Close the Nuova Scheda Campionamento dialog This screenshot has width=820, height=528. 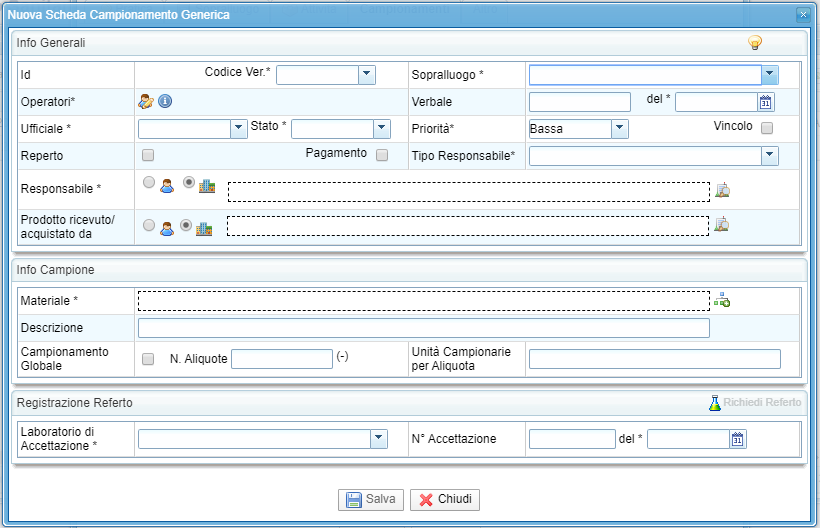click(803, 15)
